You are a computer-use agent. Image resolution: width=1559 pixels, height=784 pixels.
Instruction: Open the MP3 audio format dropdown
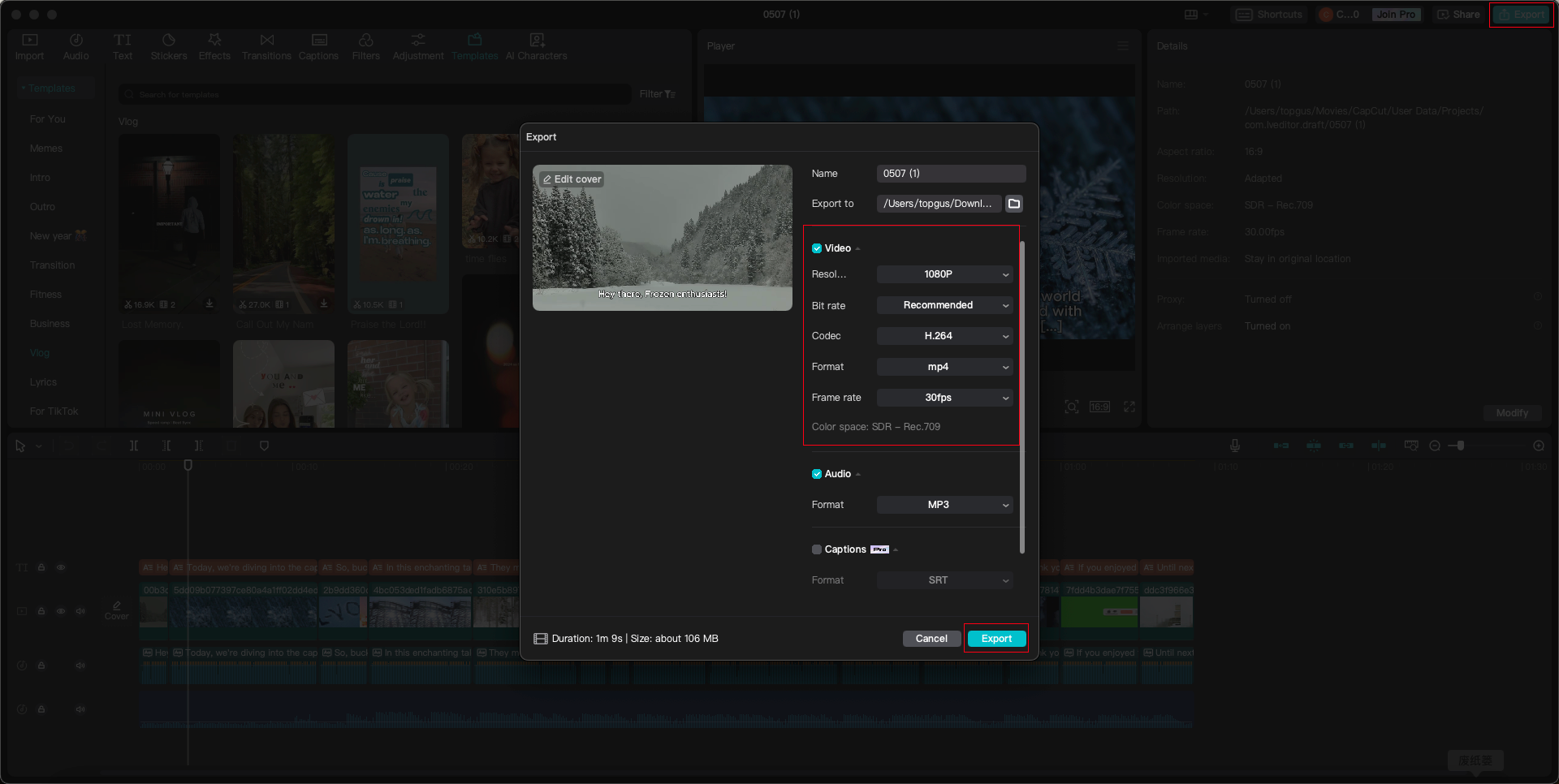(x=944, y=505)
